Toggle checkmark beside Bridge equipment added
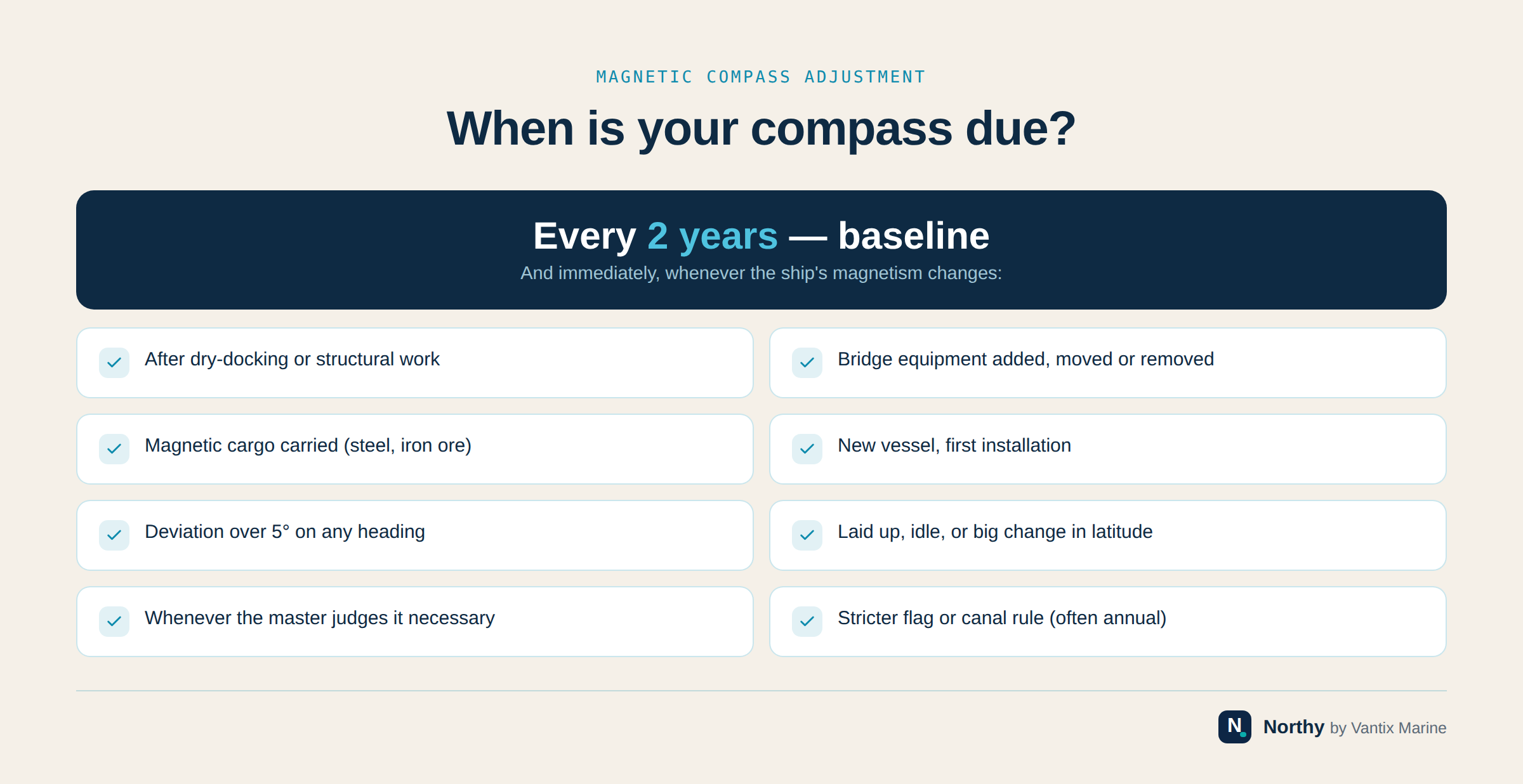 click(807, 363)
